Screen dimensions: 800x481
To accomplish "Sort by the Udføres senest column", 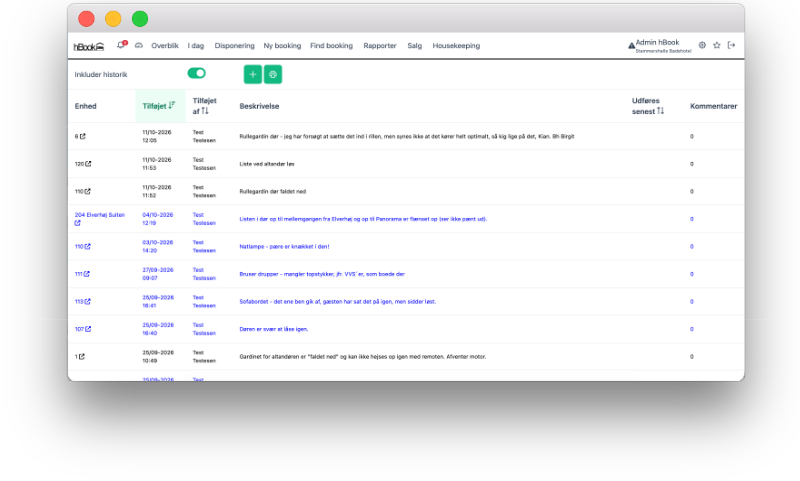I will pyautogui.click(x=648, y=106).
